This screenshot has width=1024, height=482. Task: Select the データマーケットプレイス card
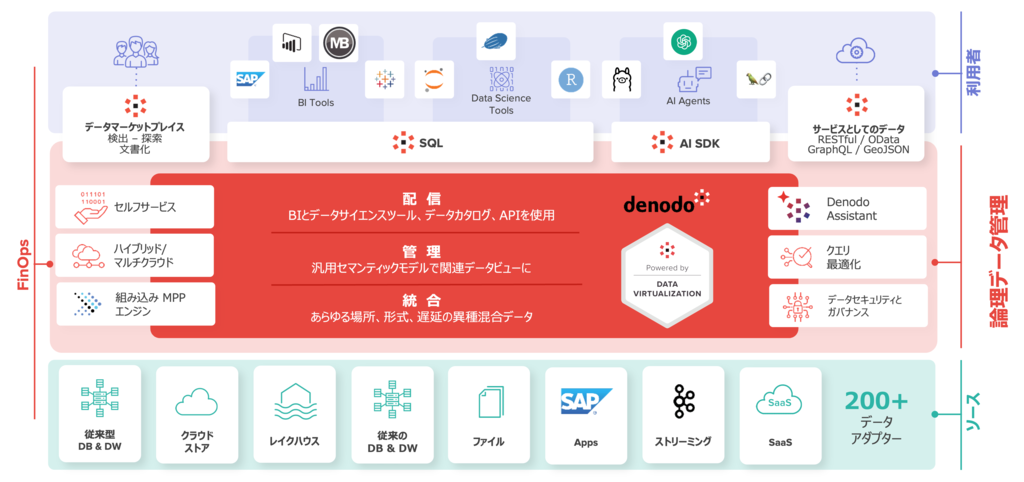coord(136,124)
